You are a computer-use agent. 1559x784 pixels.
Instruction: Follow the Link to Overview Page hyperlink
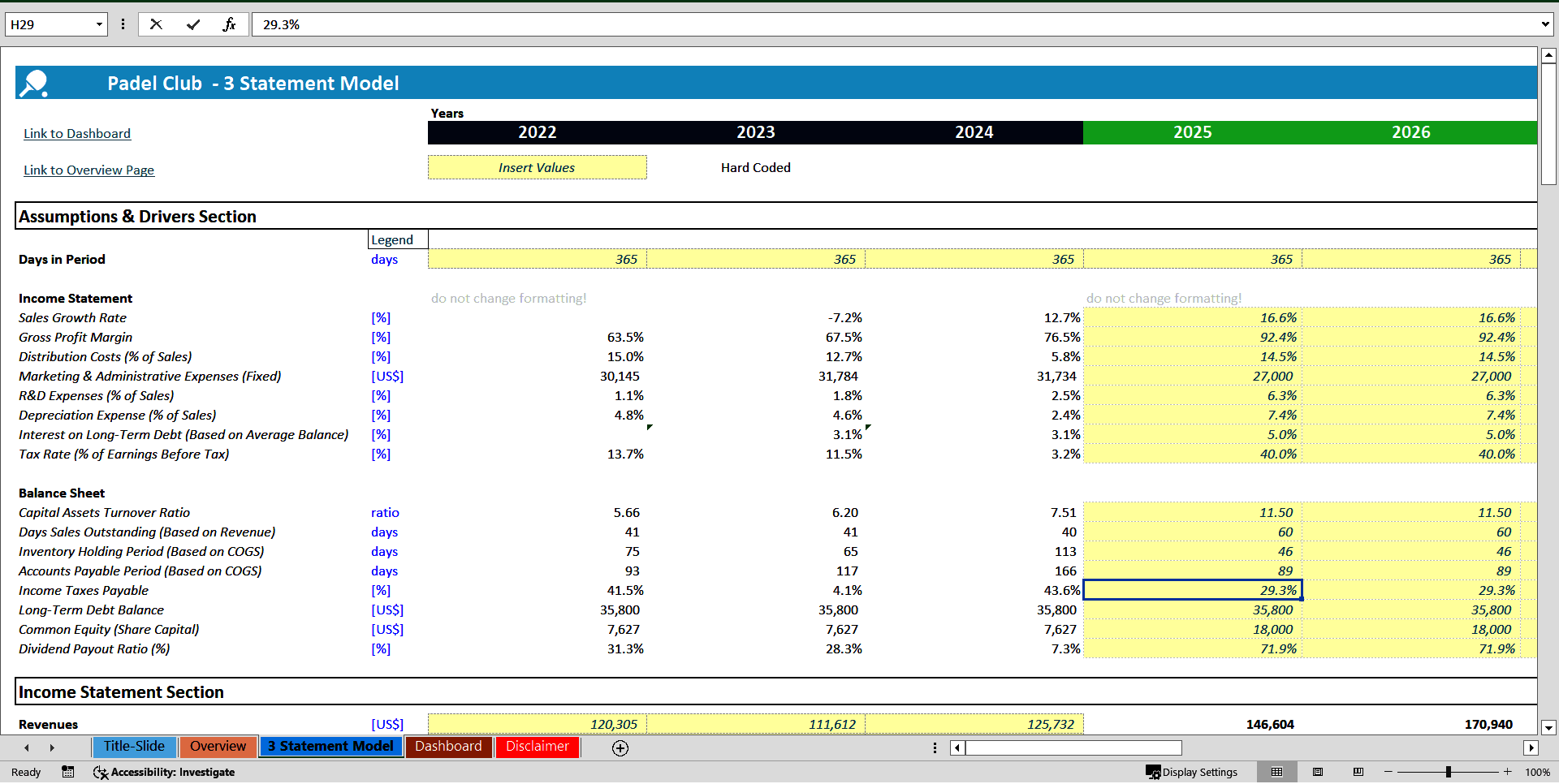(x=89, y=170)
